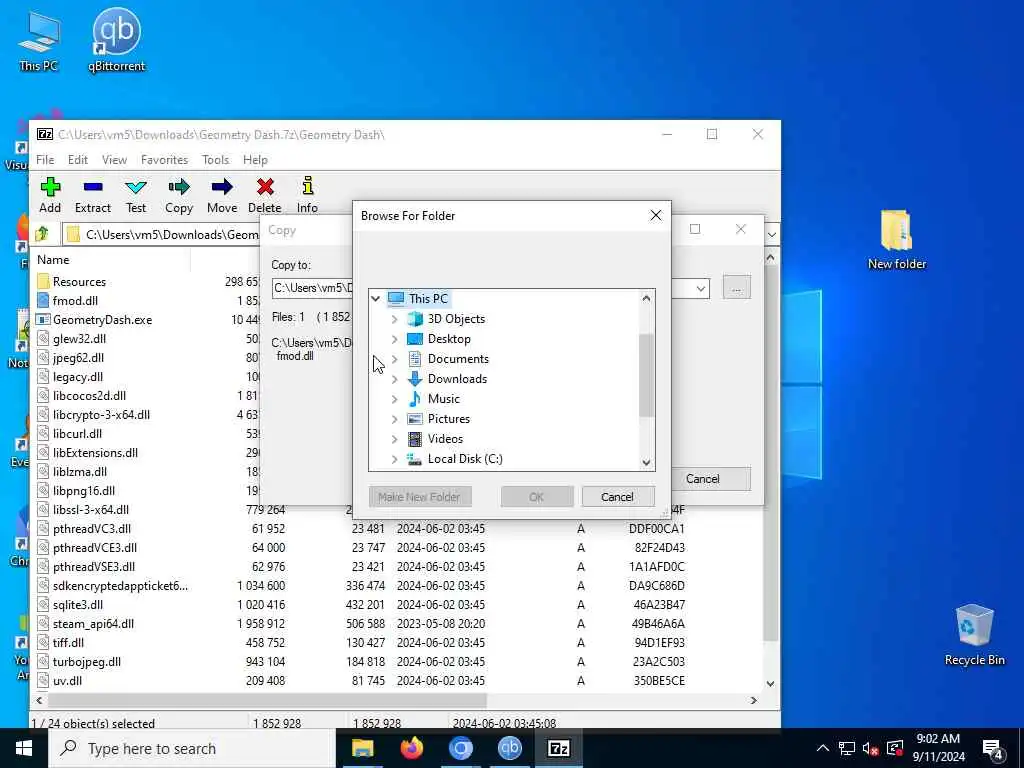The width and height of the screenshot is (1024, 768).
Task: Click the taskbar search box
Action: (191, 748)
